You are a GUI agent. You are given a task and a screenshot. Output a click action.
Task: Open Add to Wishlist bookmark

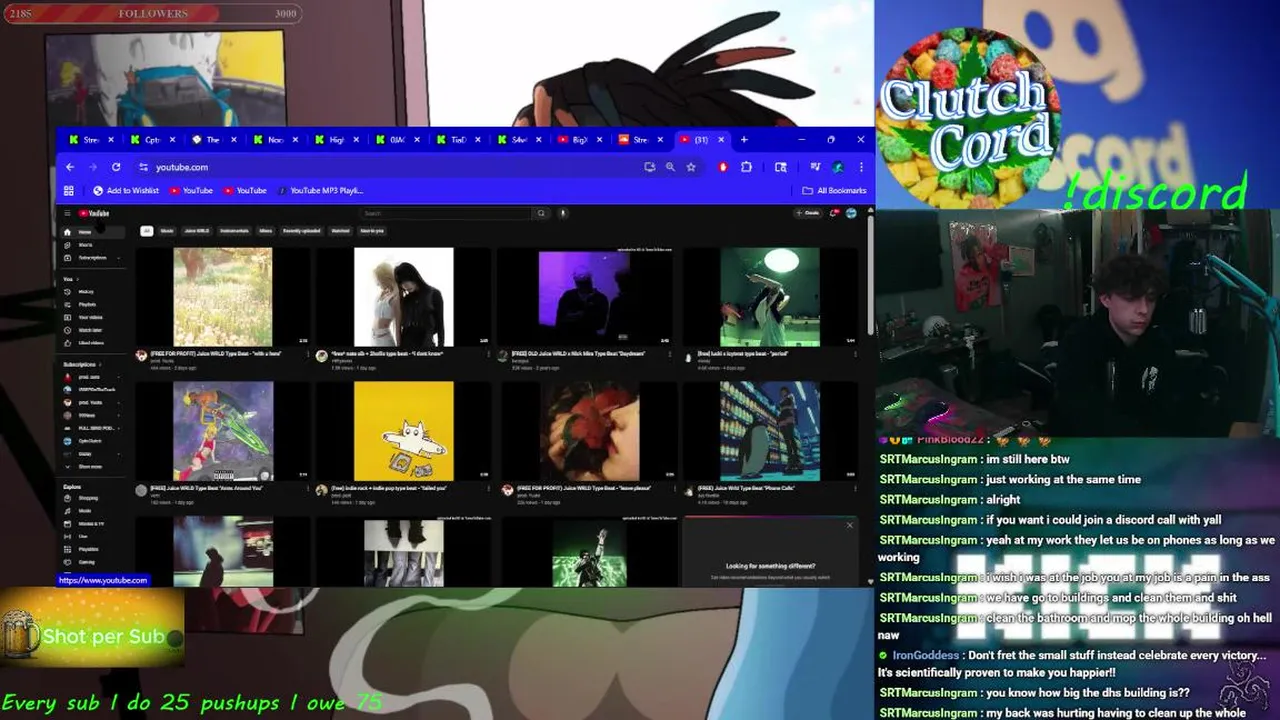tap(126, 190)
